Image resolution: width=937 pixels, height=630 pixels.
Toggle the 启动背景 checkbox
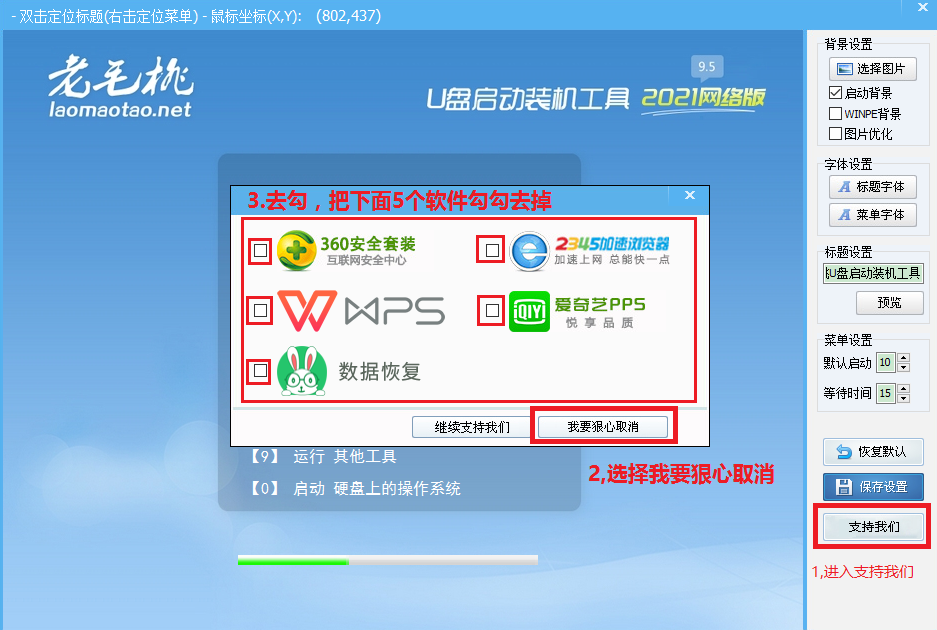click(x=836, y=93)
